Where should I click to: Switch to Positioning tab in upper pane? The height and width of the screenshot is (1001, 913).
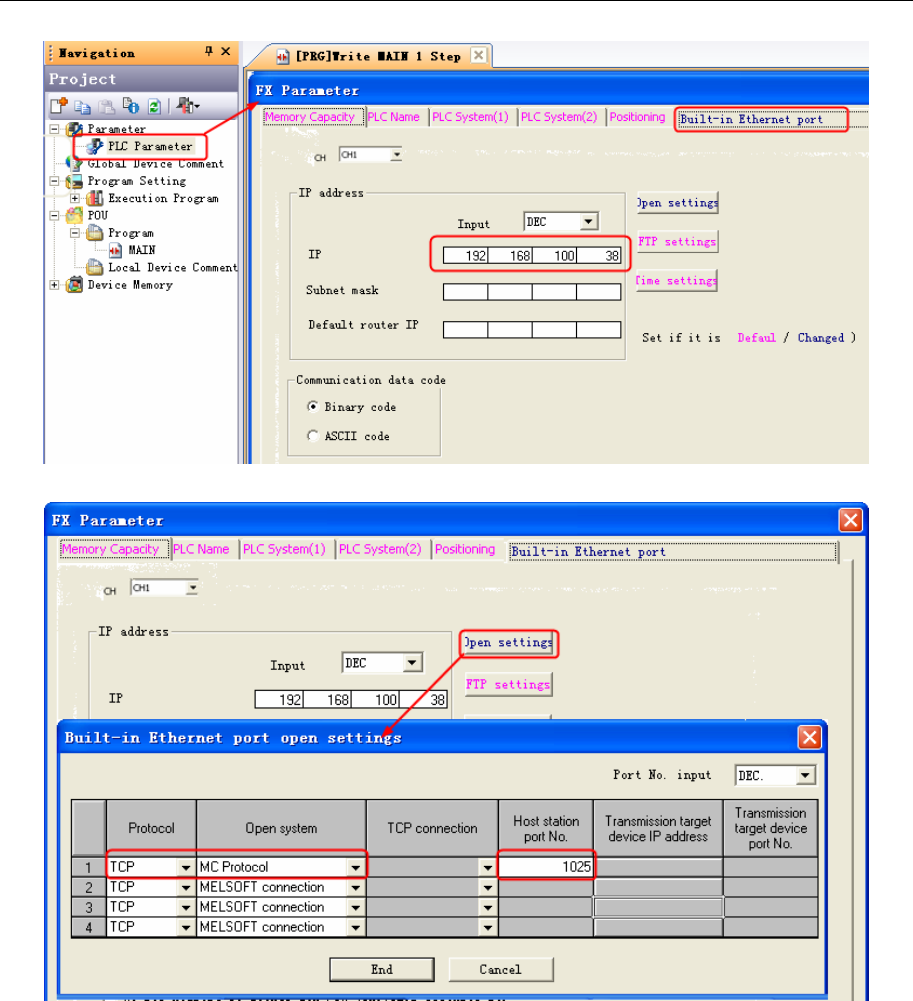(x=637, y=117)
